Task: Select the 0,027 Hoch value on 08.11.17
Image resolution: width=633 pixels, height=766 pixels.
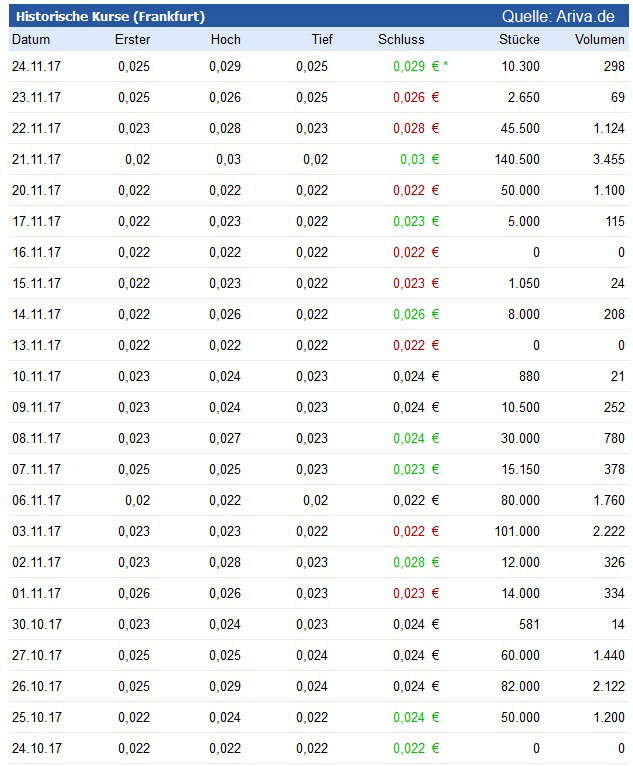Action: [225, 438]
